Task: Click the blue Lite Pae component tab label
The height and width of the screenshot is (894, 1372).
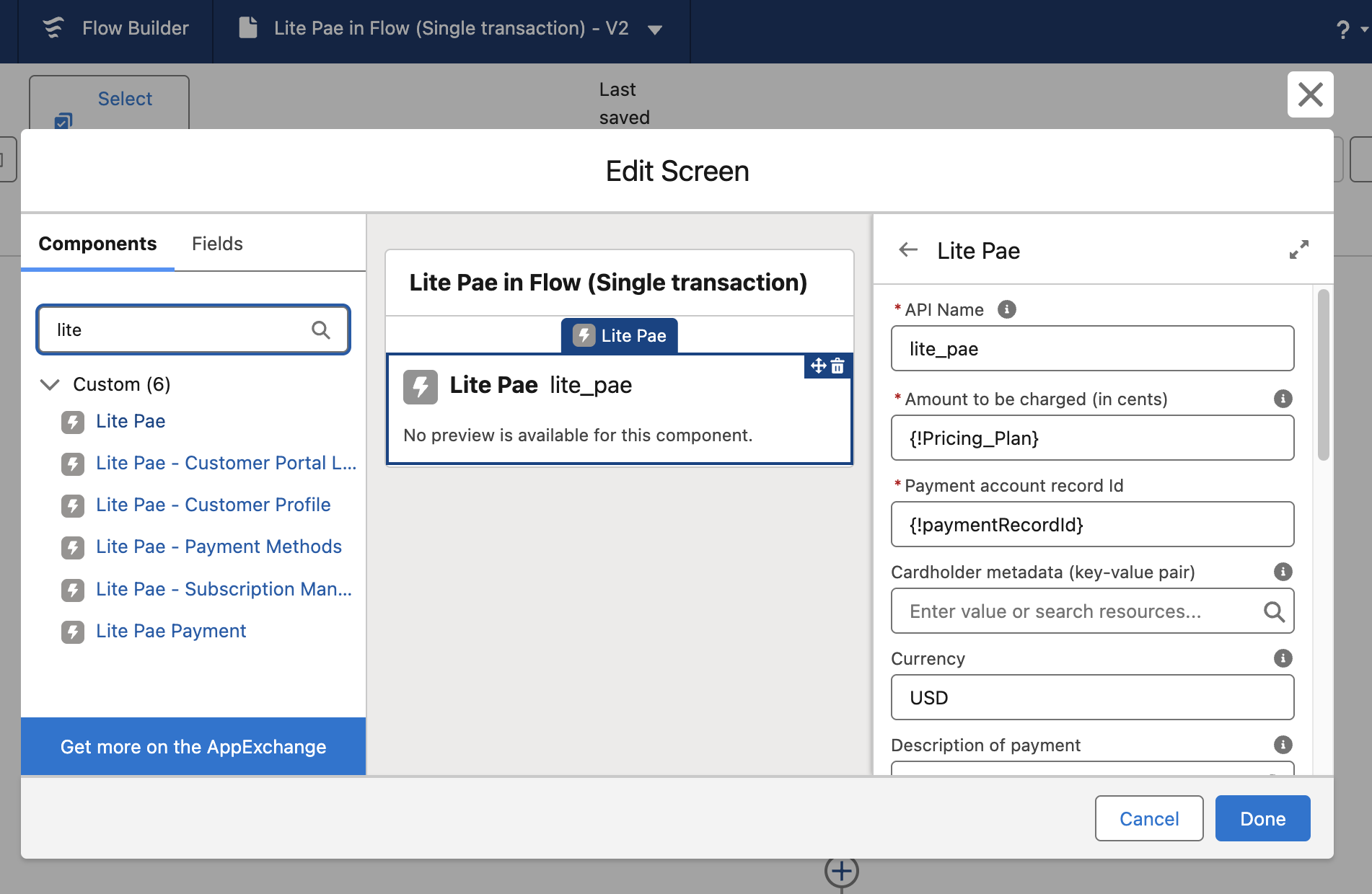Action: point(619,335)
